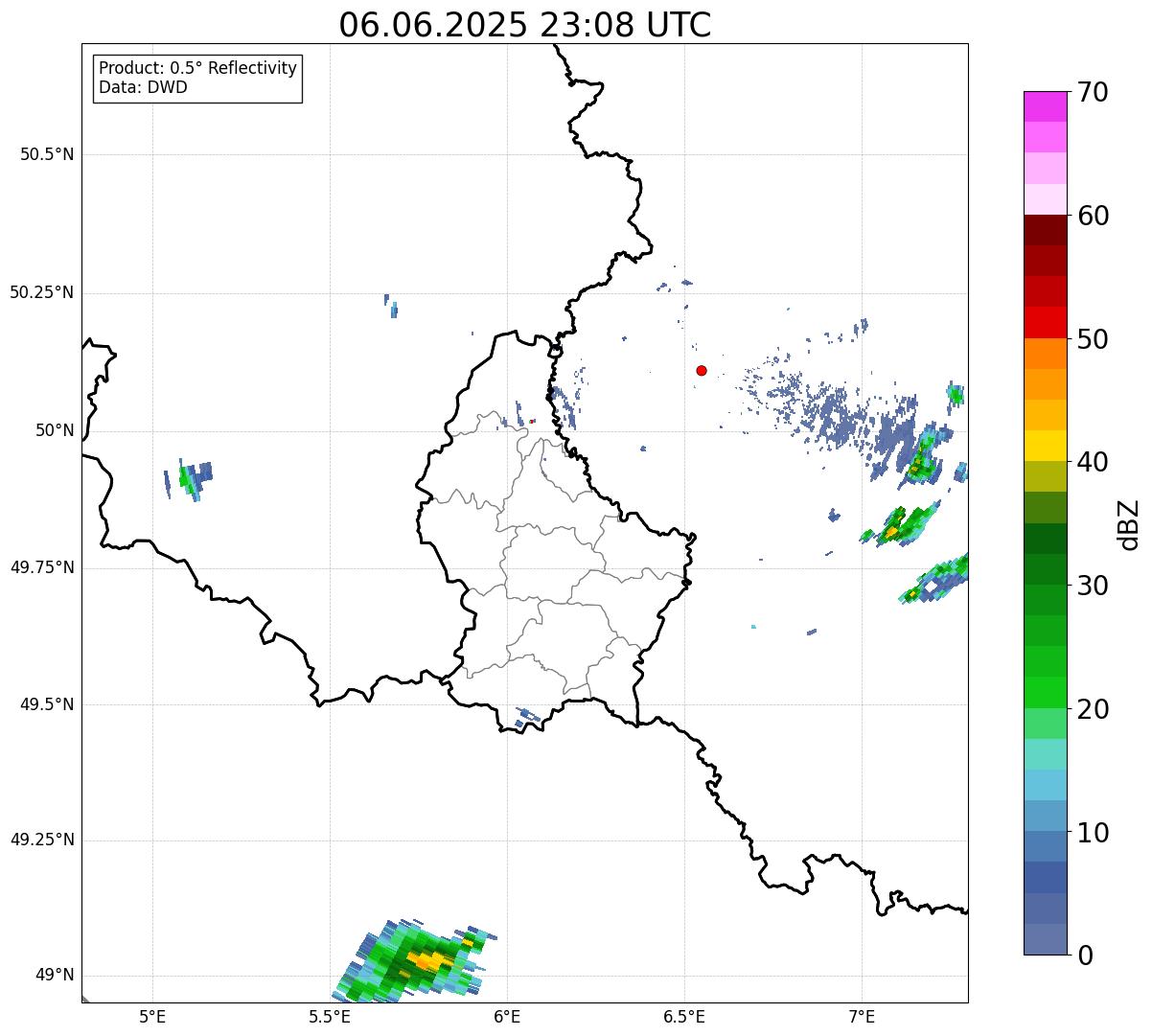Click the colorbar tick label 70
Viewport: 1152px width, 1036px height.
pos(1094,92)
